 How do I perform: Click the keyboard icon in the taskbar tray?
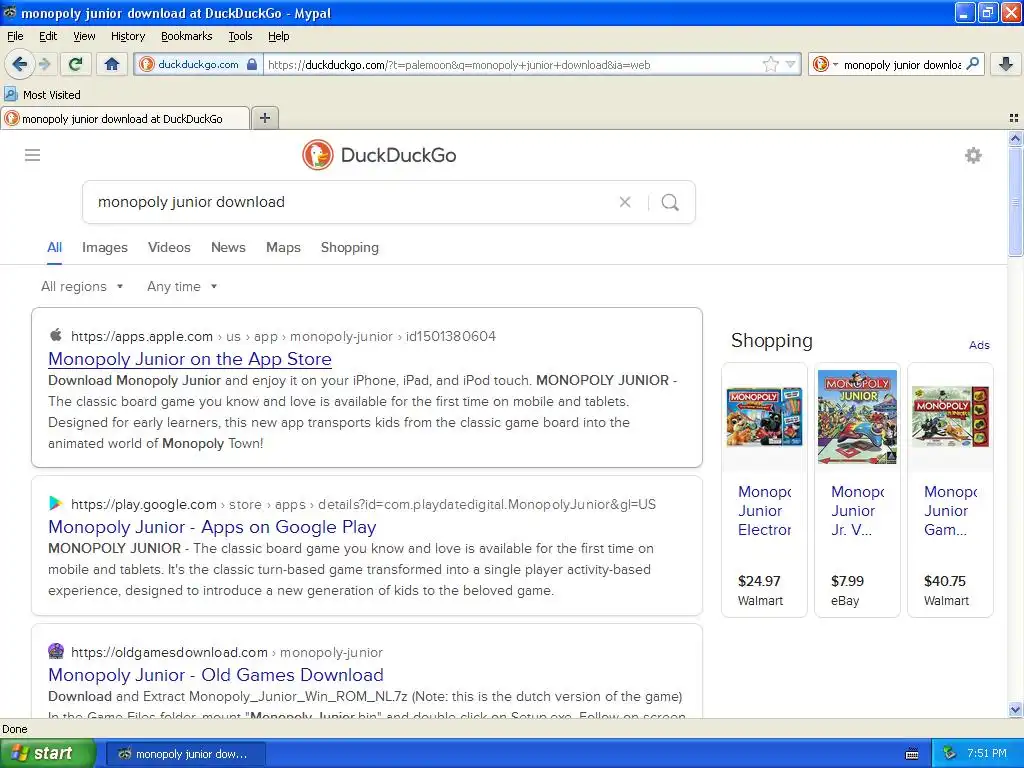912,754
